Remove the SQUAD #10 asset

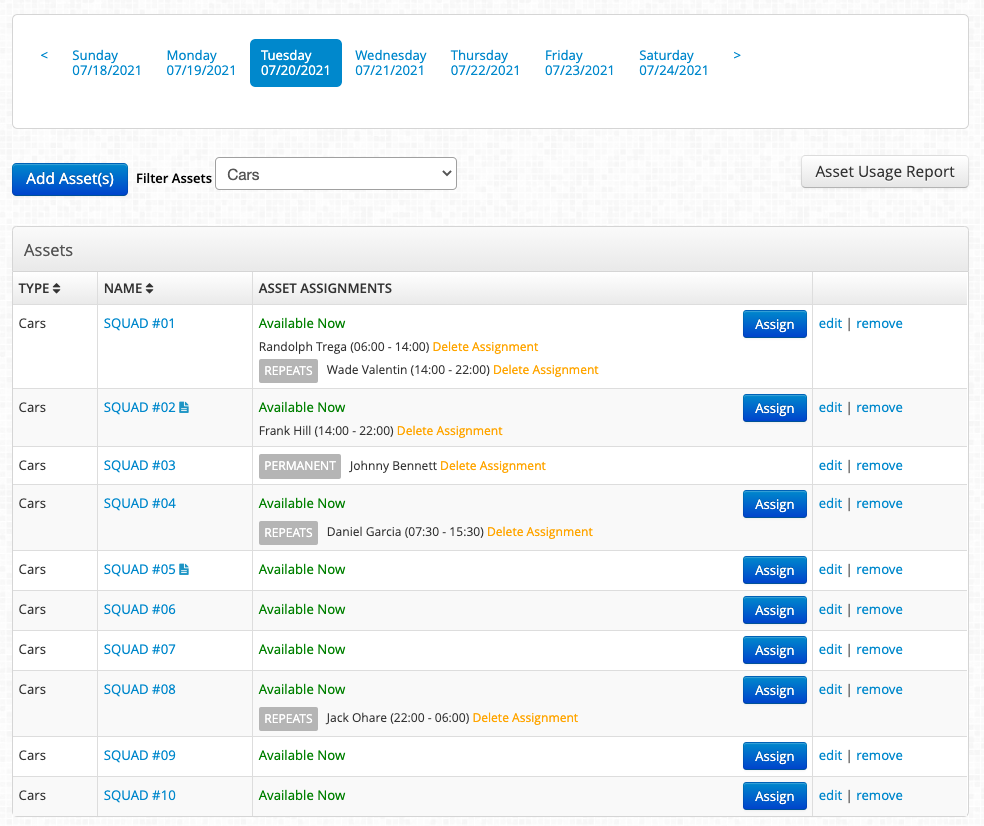point(879,796)
